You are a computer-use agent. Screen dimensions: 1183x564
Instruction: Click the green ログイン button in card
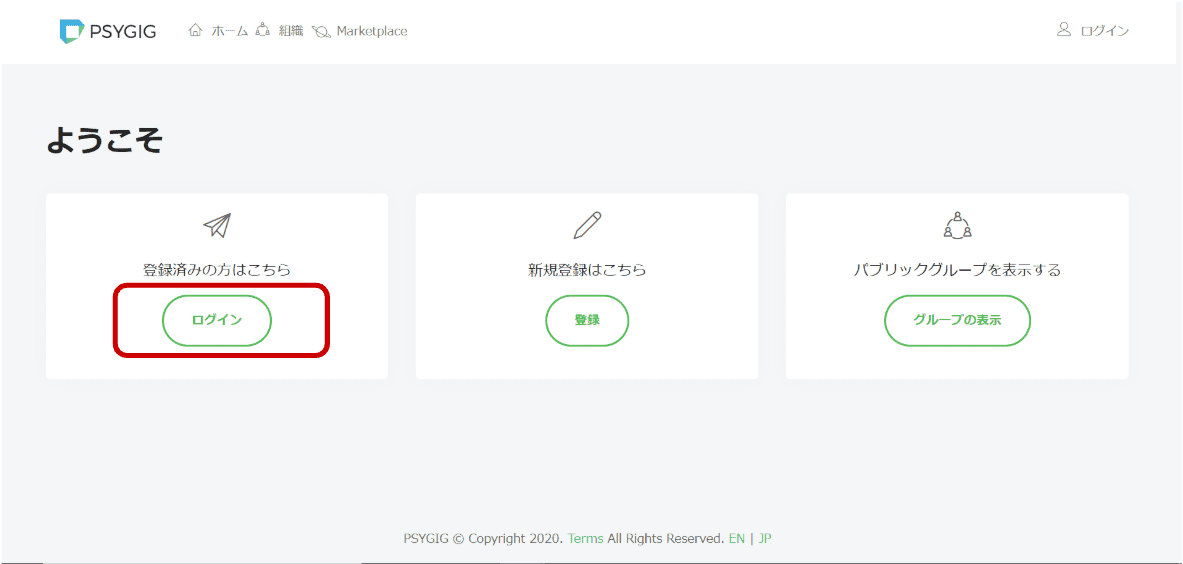[217, 320]
